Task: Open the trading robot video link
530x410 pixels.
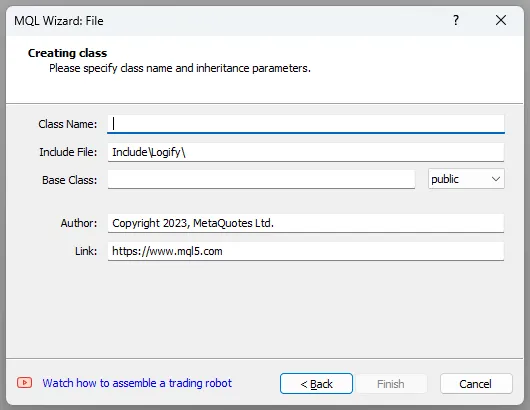Action: tap(137, 383)
